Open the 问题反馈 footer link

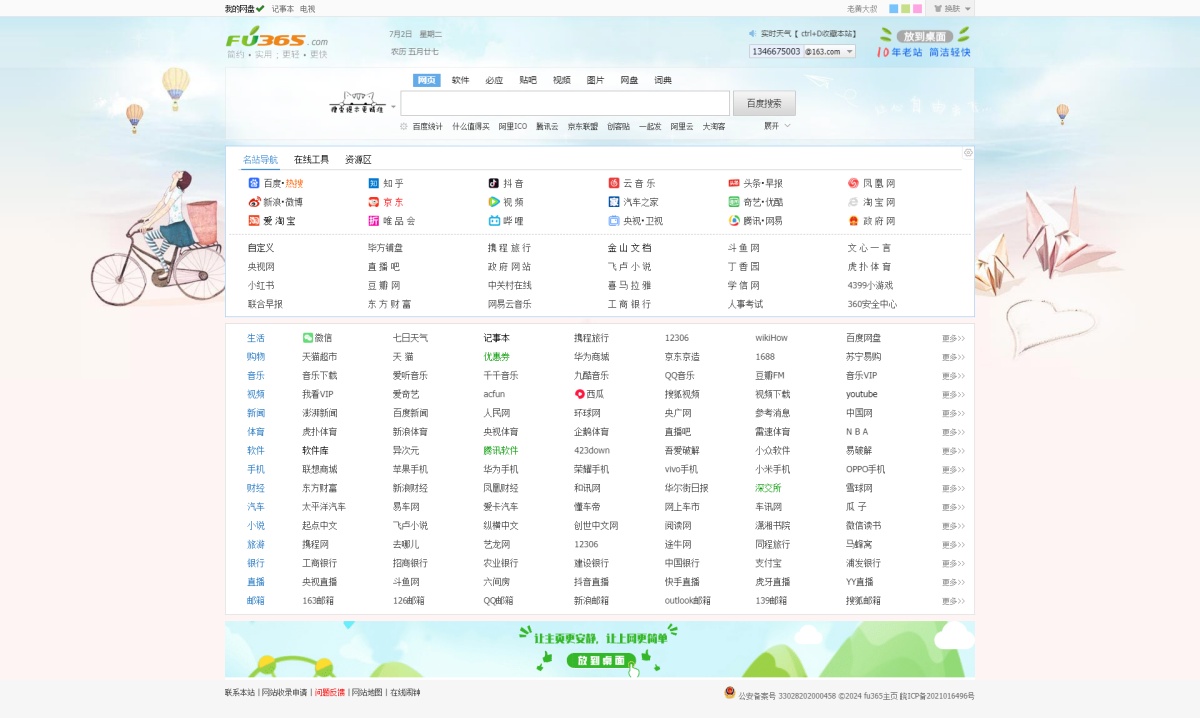click(x=329, y=692)
